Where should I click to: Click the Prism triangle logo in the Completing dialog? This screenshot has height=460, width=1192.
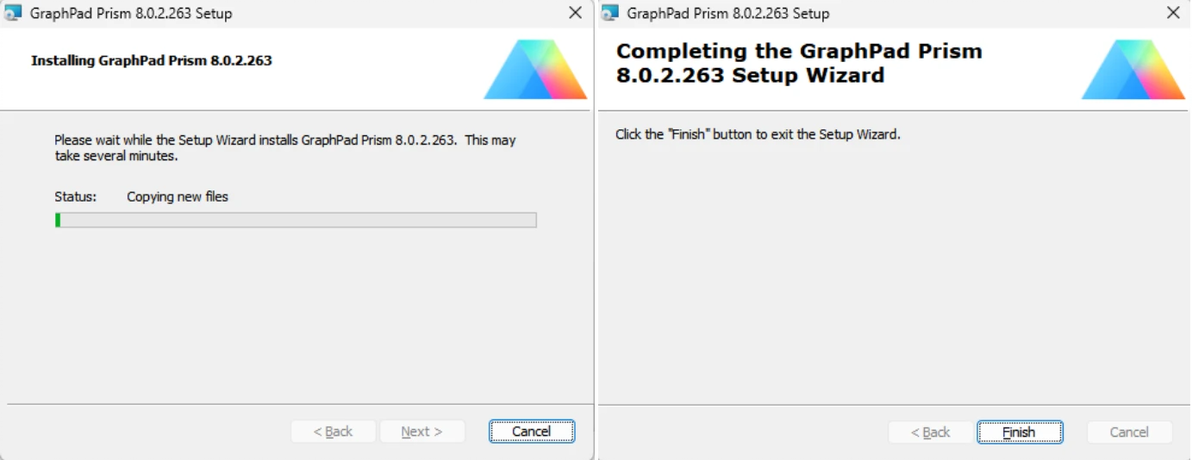(1132, 70)
